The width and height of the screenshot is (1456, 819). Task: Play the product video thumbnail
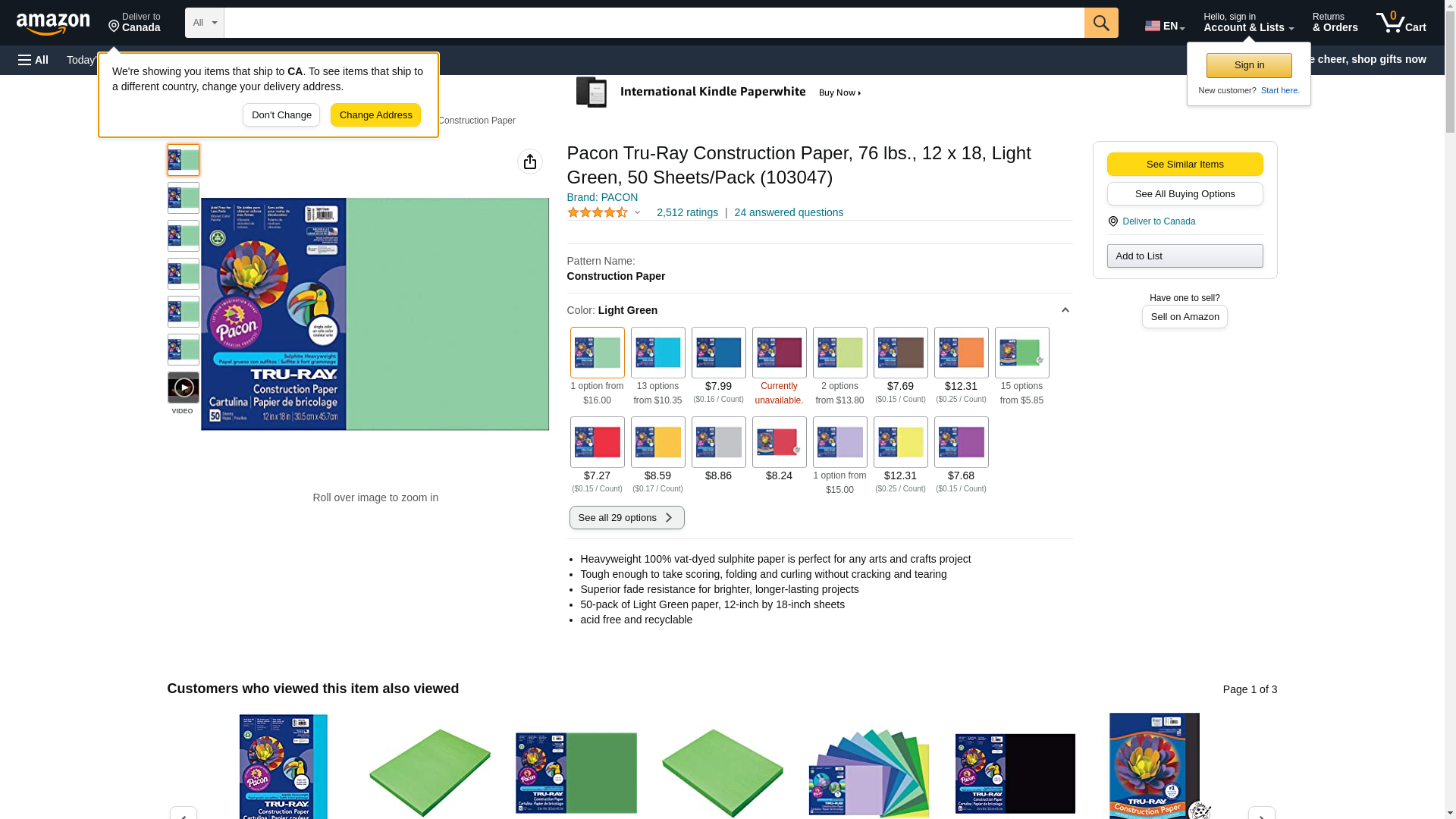click(x=183, y=388)
